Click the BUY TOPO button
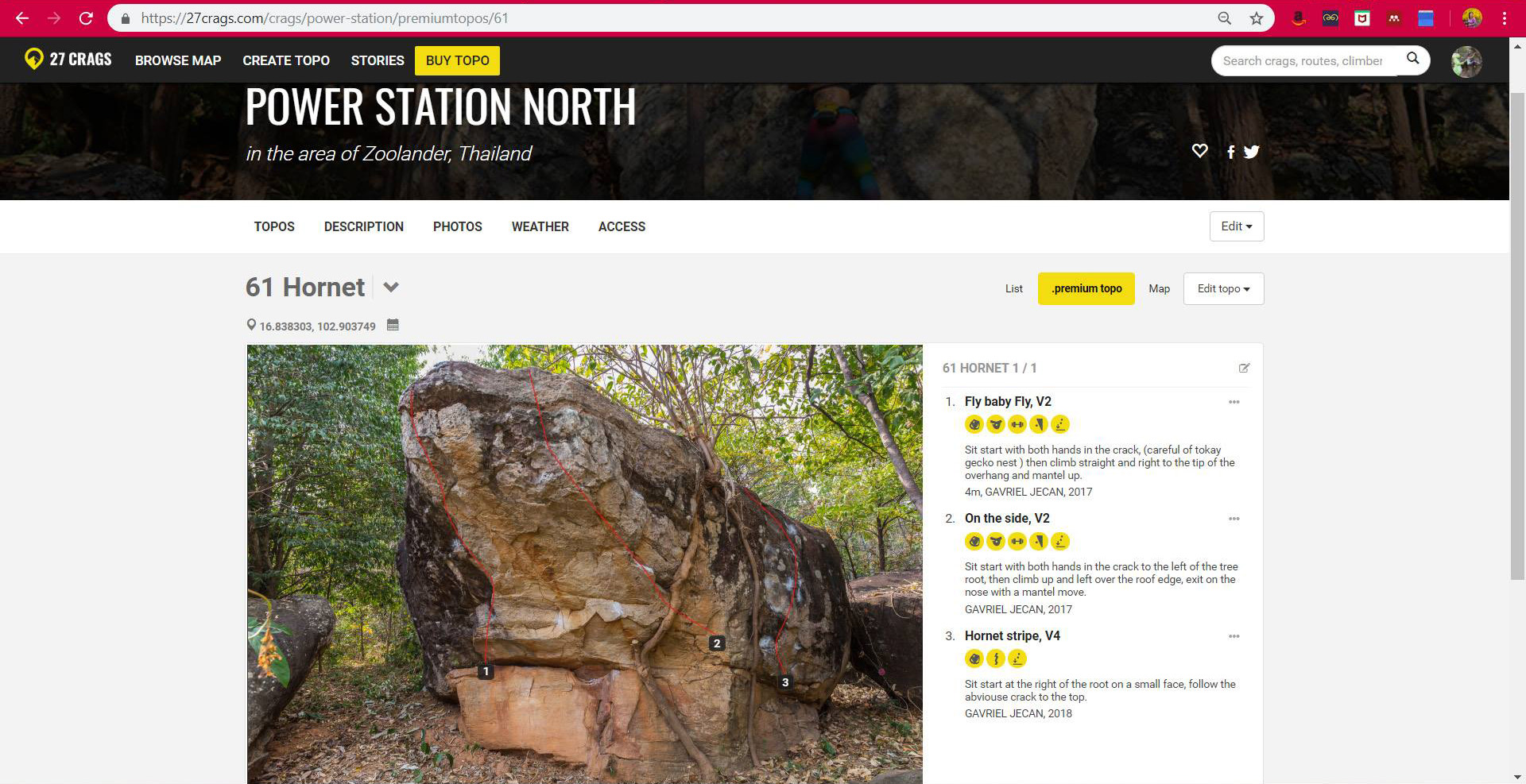This screenshot has width=1526, height=784. (457, 60)
